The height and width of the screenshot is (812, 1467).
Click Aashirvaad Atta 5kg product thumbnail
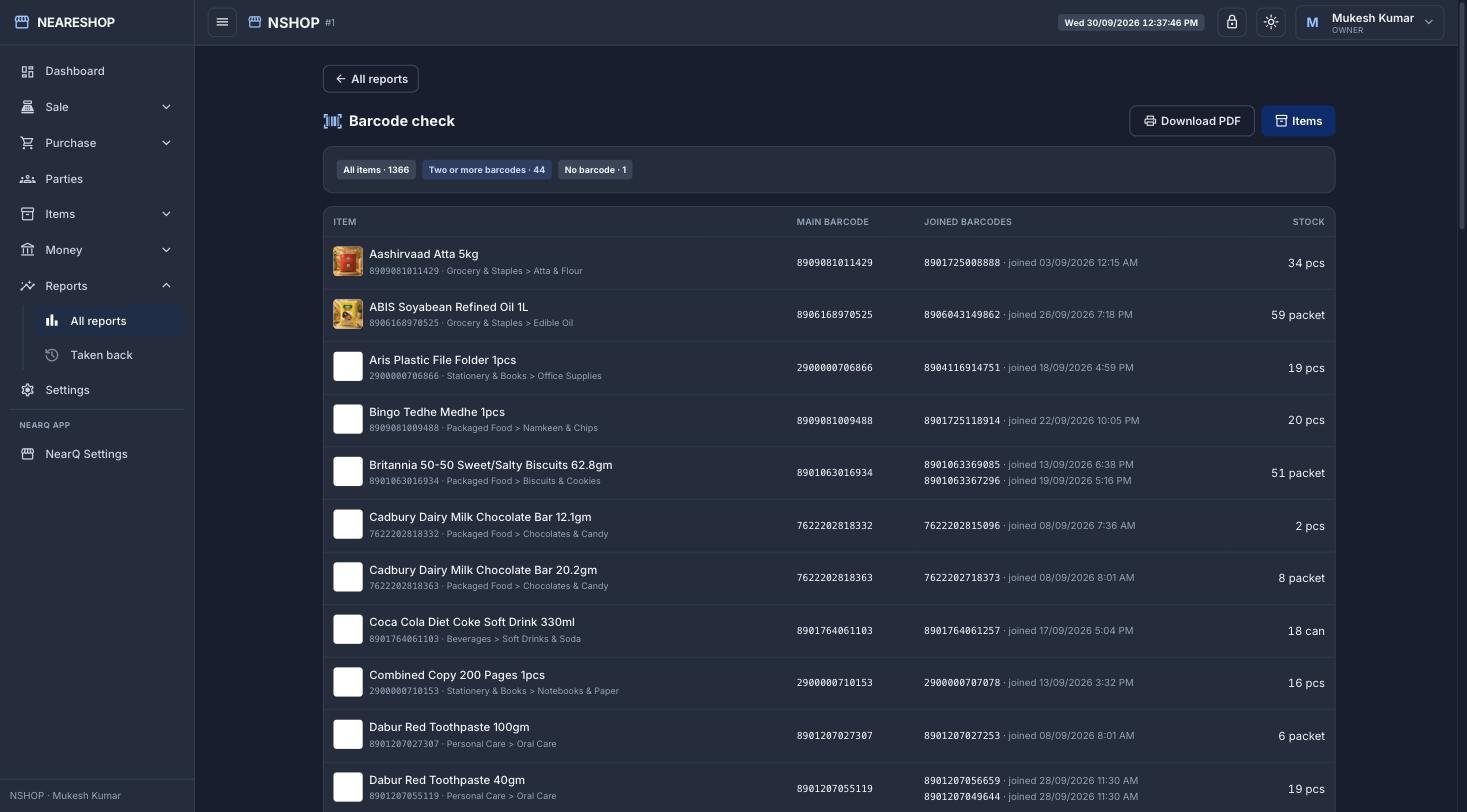point(348,262)
